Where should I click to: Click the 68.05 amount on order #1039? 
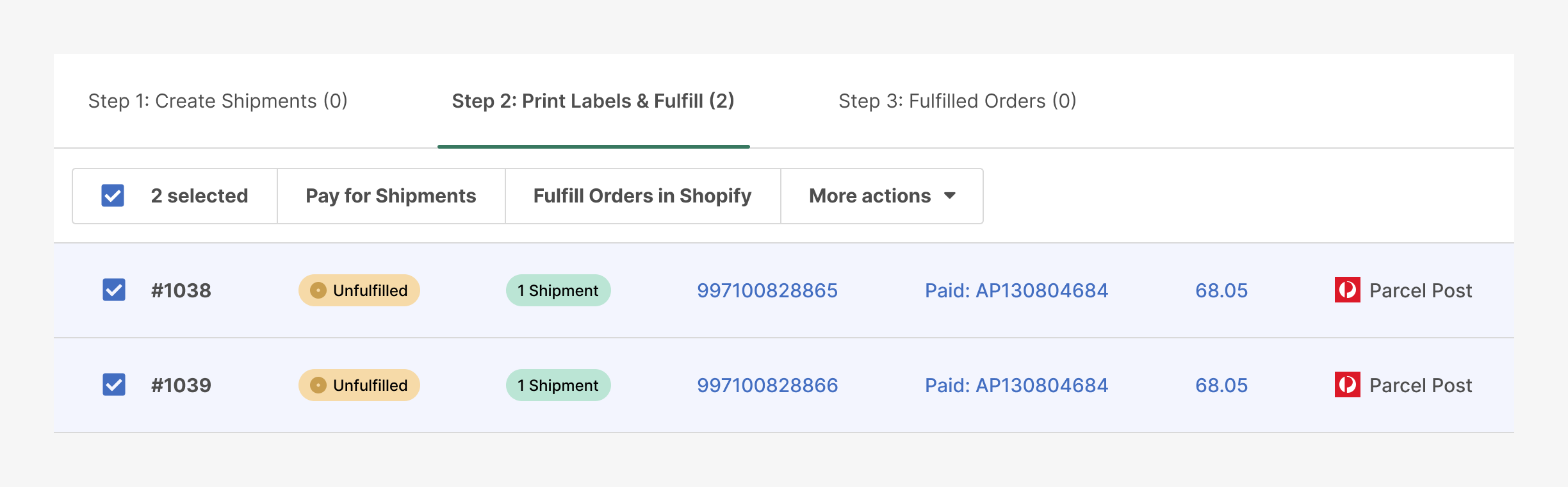coord(1220,385)
